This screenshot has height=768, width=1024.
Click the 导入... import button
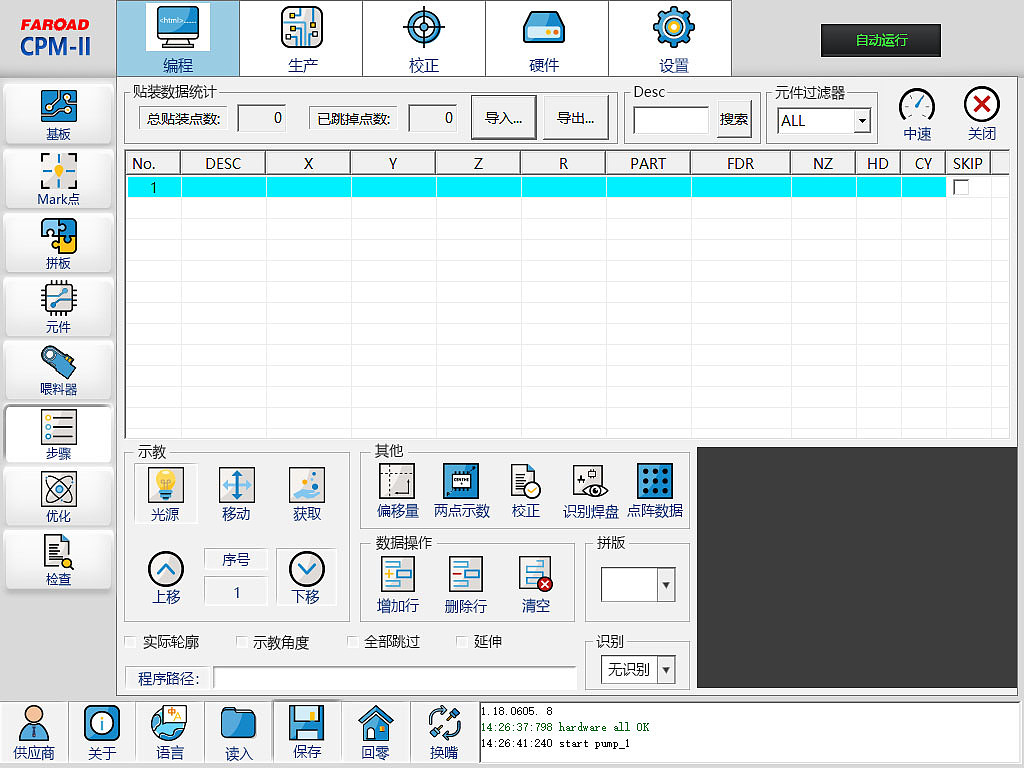[504, 118]
